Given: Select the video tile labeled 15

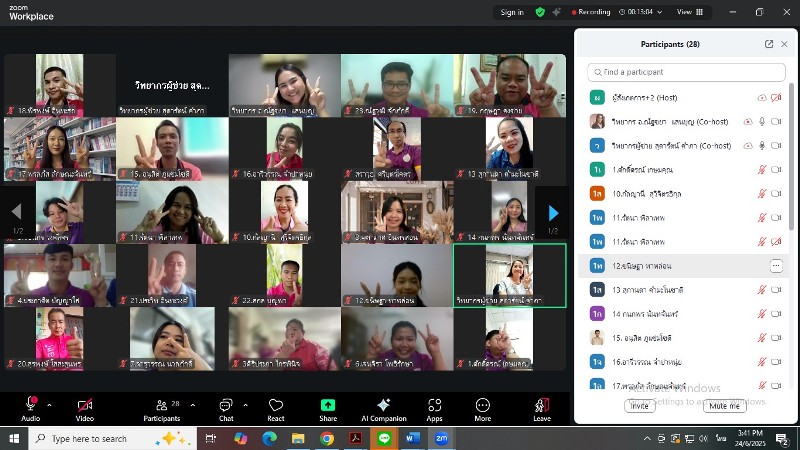Looking at the screenshot, I should [x=172, y=149].
